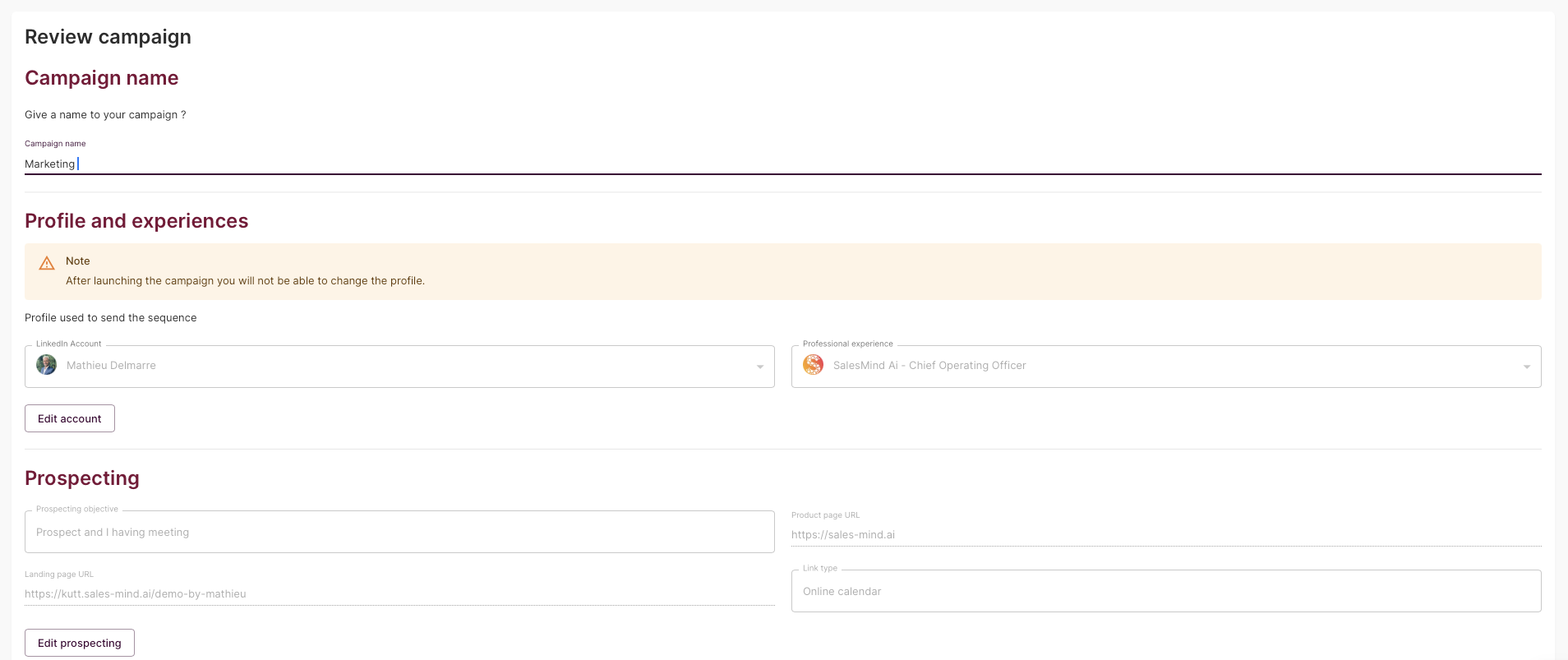This screenshot has width=1568, height=660.
Task: Click the 'Prospecting' section heading
Action: point(82,478)
